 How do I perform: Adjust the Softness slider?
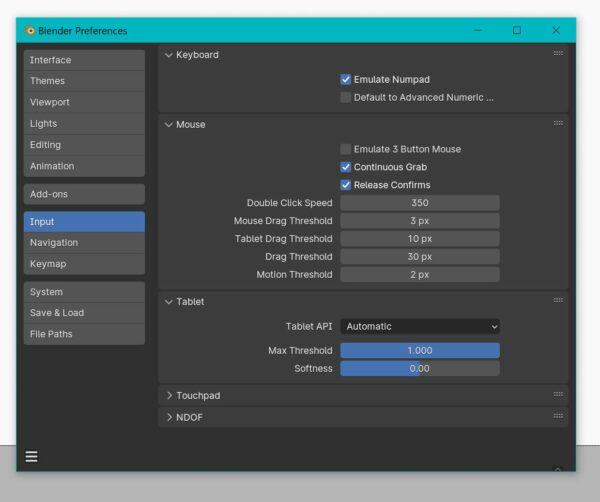tap(420, 368)
